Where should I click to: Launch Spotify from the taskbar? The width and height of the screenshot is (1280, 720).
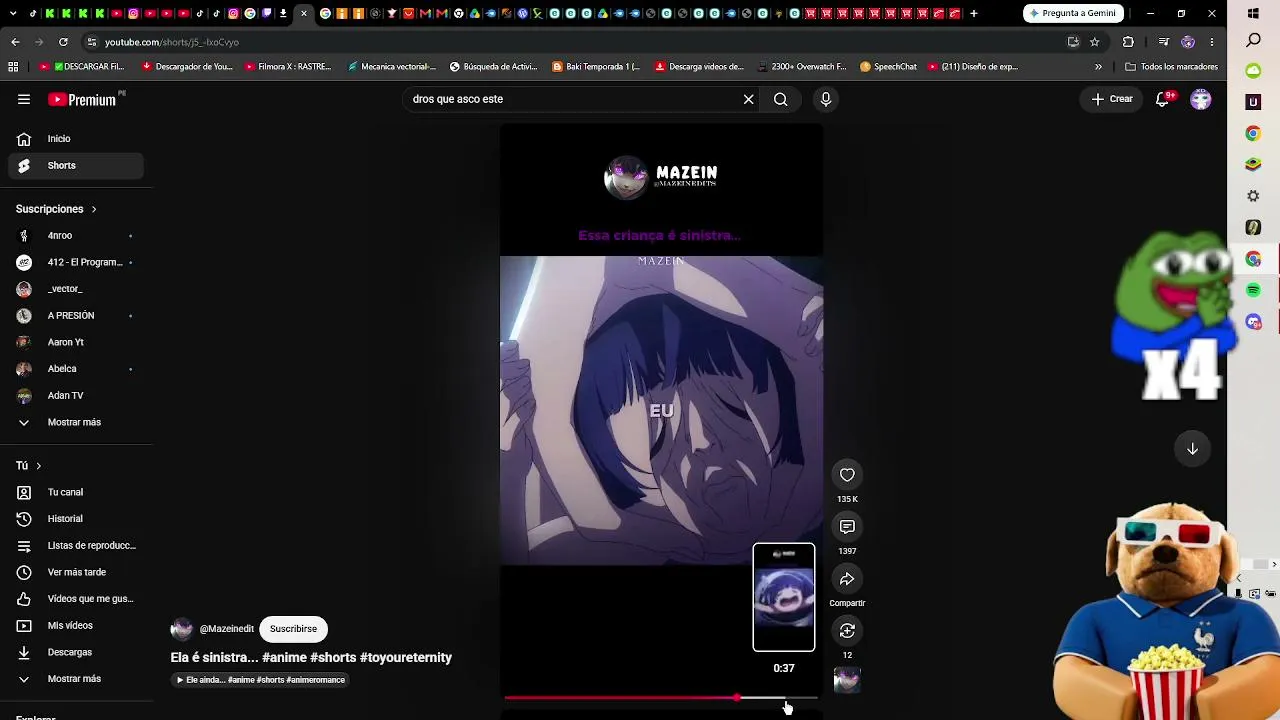[x=1253, y=290]
